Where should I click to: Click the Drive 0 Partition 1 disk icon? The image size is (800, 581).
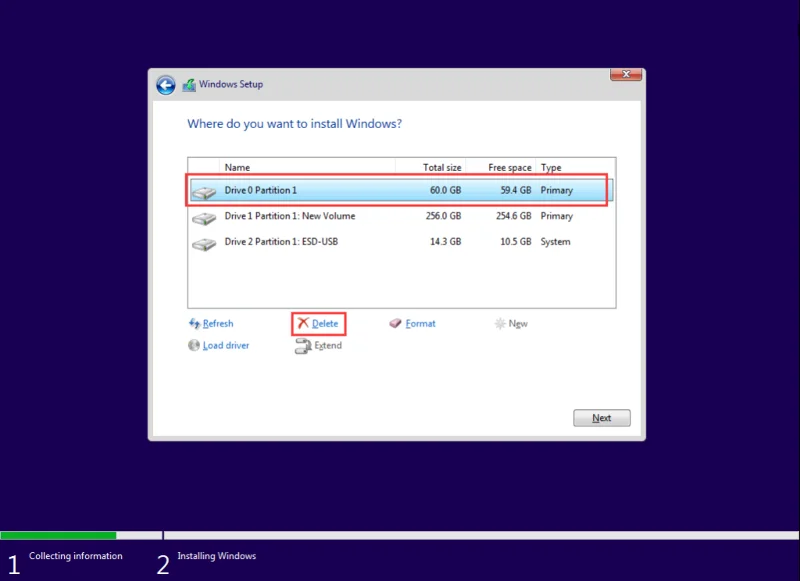[x=204, y=192]
